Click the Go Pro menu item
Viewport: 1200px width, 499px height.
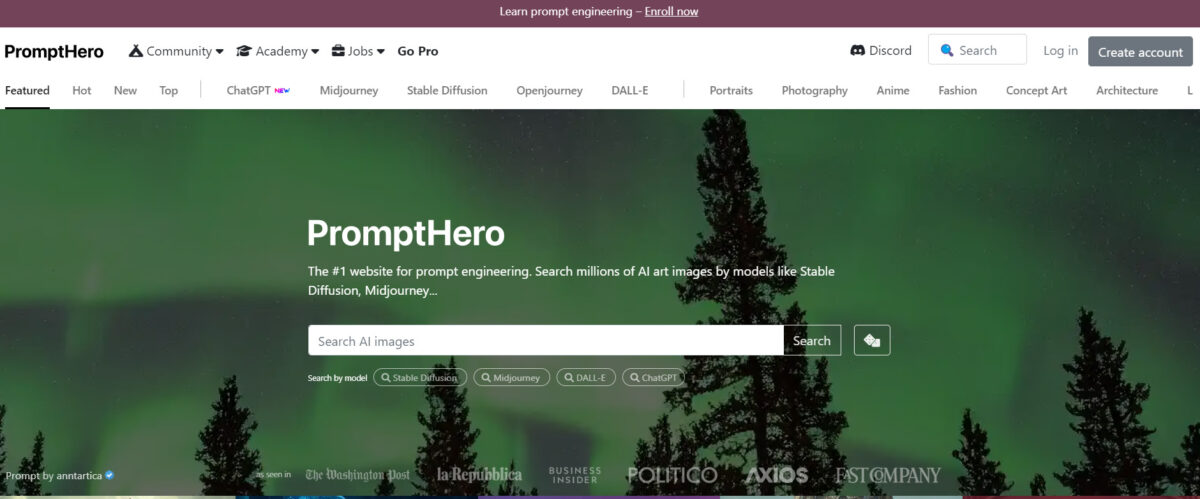(x=418, y=51)
